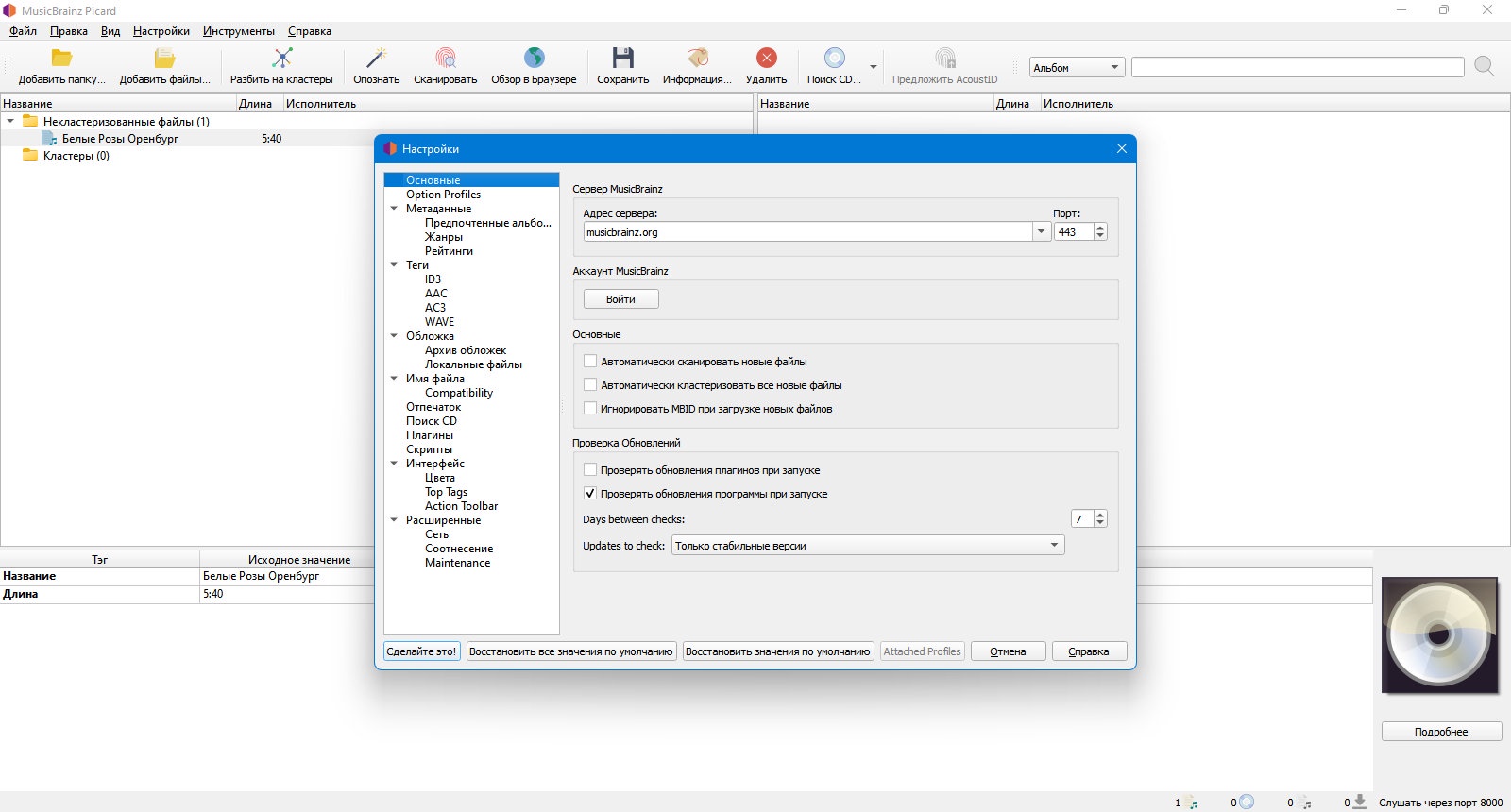Click the Информация toolbar icon
The height and width of the screenshot is (812, 1511).
(697, 58)
